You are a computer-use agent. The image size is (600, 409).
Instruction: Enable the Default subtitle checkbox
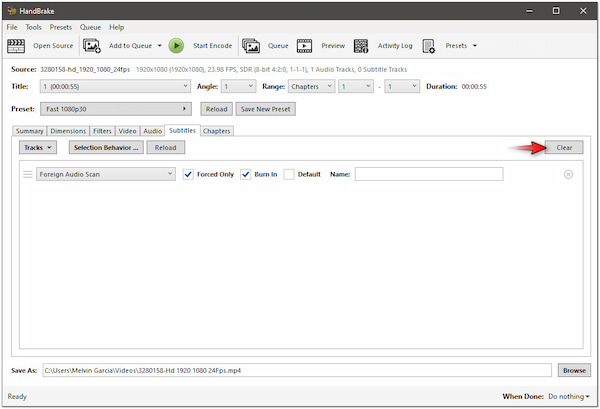click(289, 174)
